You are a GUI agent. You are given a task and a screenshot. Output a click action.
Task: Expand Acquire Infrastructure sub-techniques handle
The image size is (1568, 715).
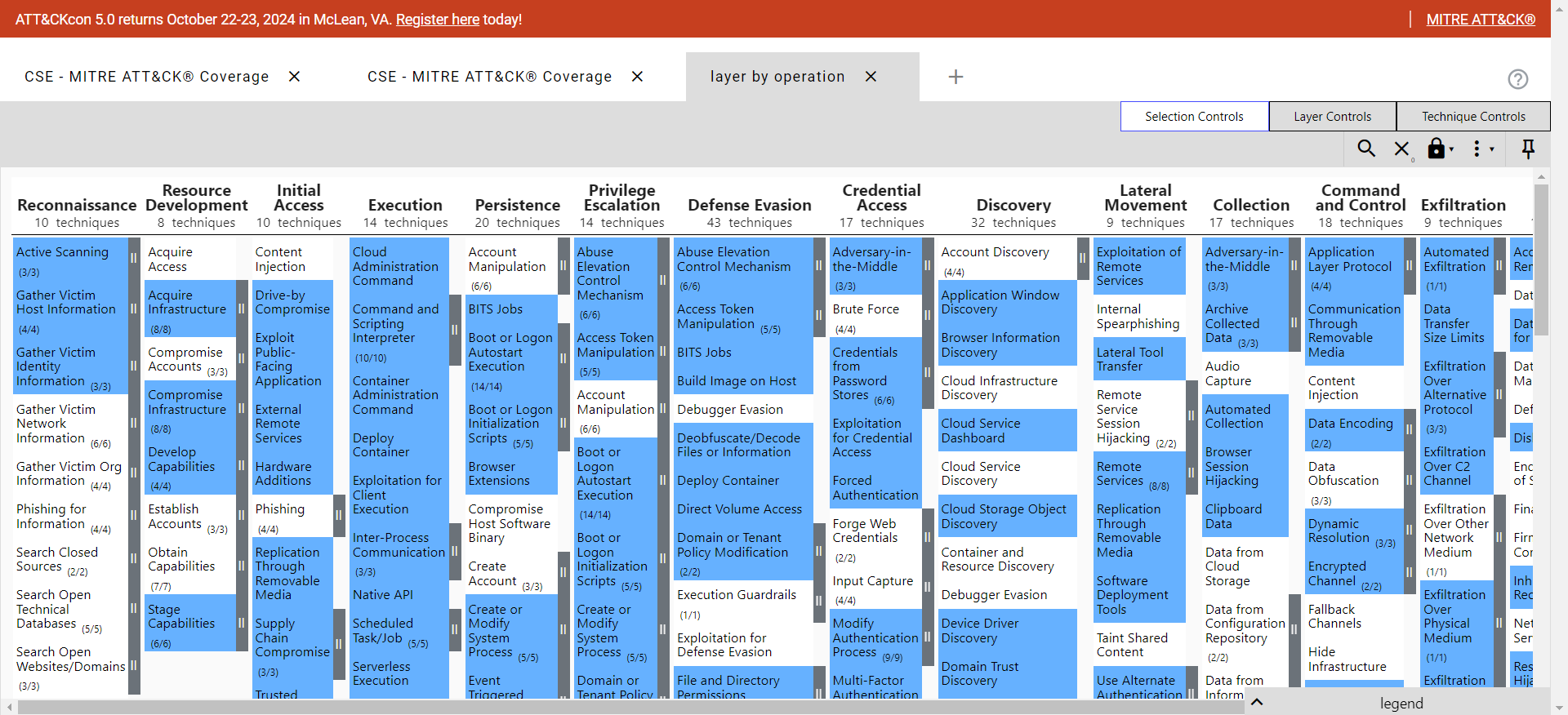[x=242, y=309]
